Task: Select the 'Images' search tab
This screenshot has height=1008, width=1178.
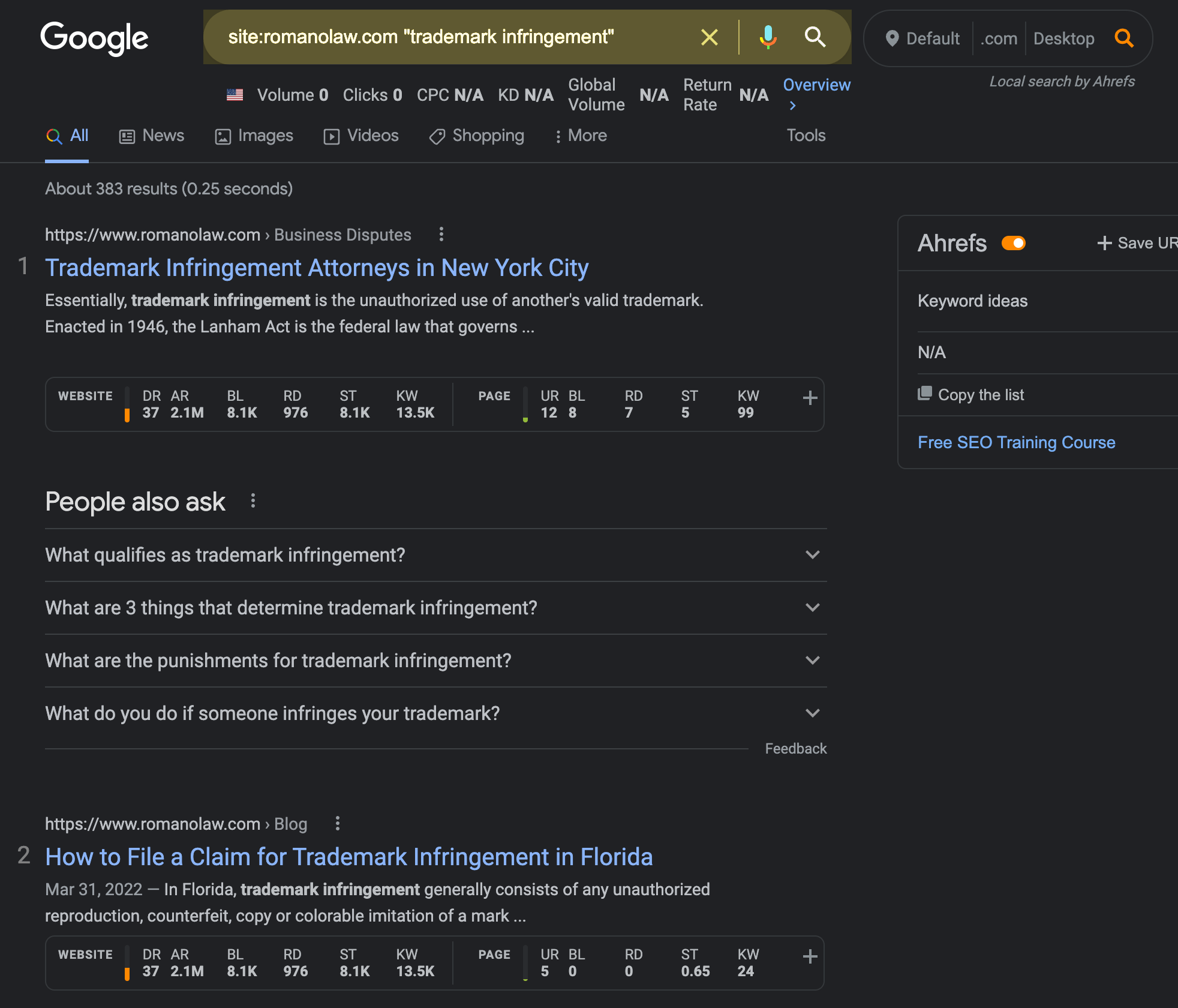Action: coord(253,135)
